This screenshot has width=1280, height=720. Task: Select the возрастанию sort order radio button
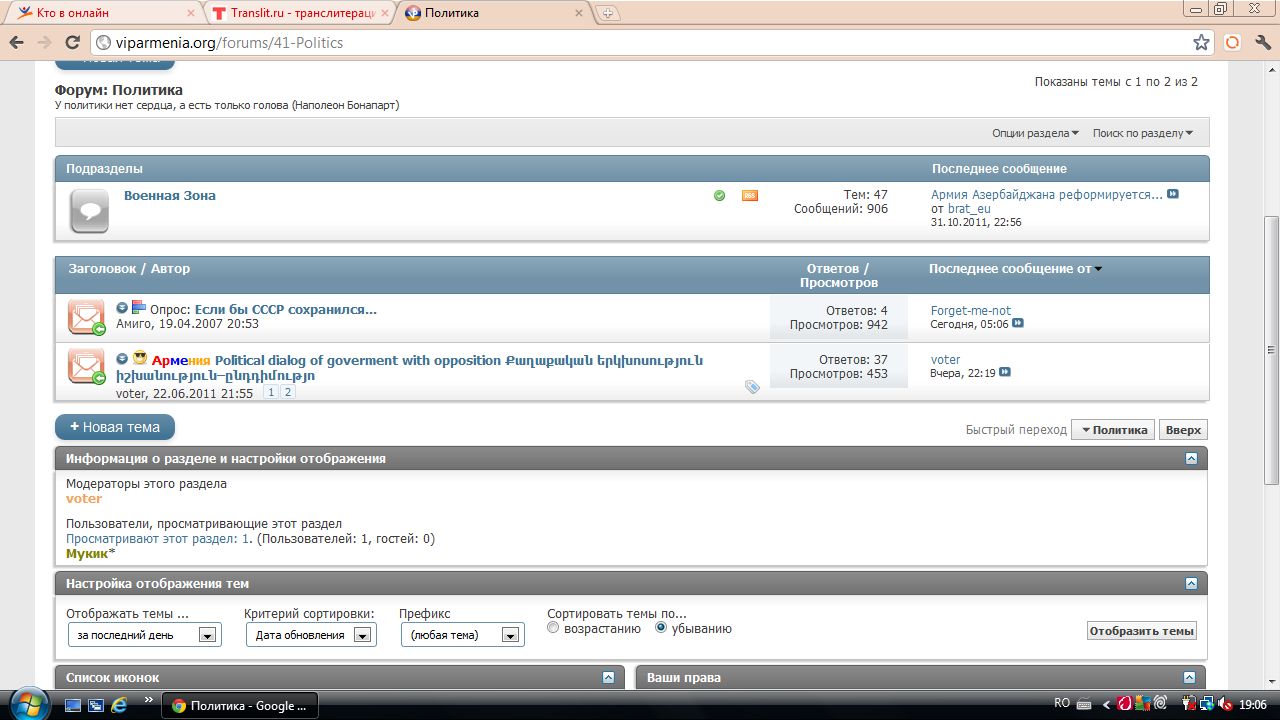(x=554, y=629)
